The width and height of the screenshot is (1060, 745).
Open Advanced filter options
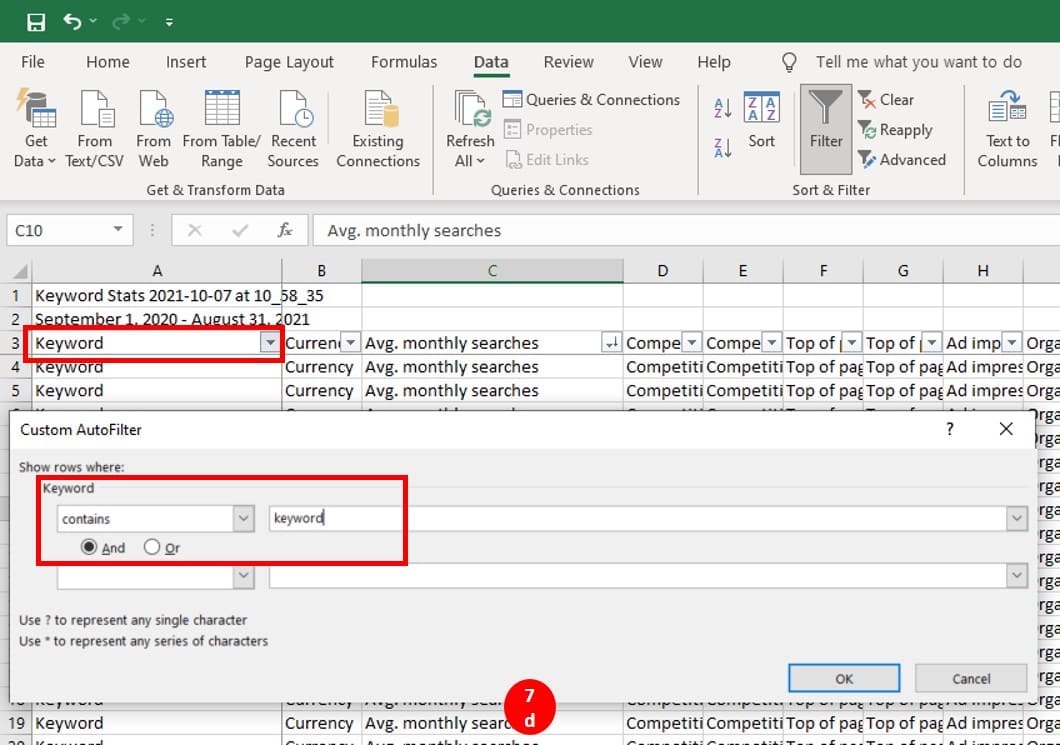coord(902,160)
